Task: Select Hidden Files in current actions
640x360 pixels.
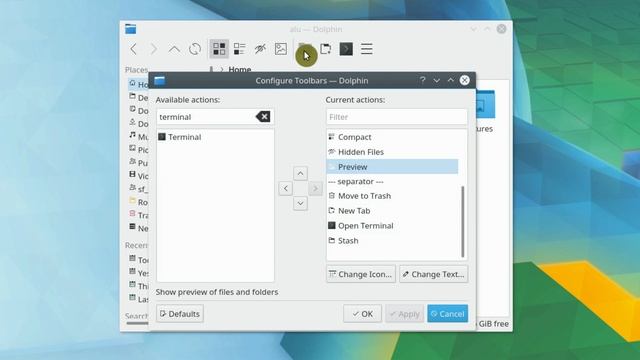Action: click(393, 152)
